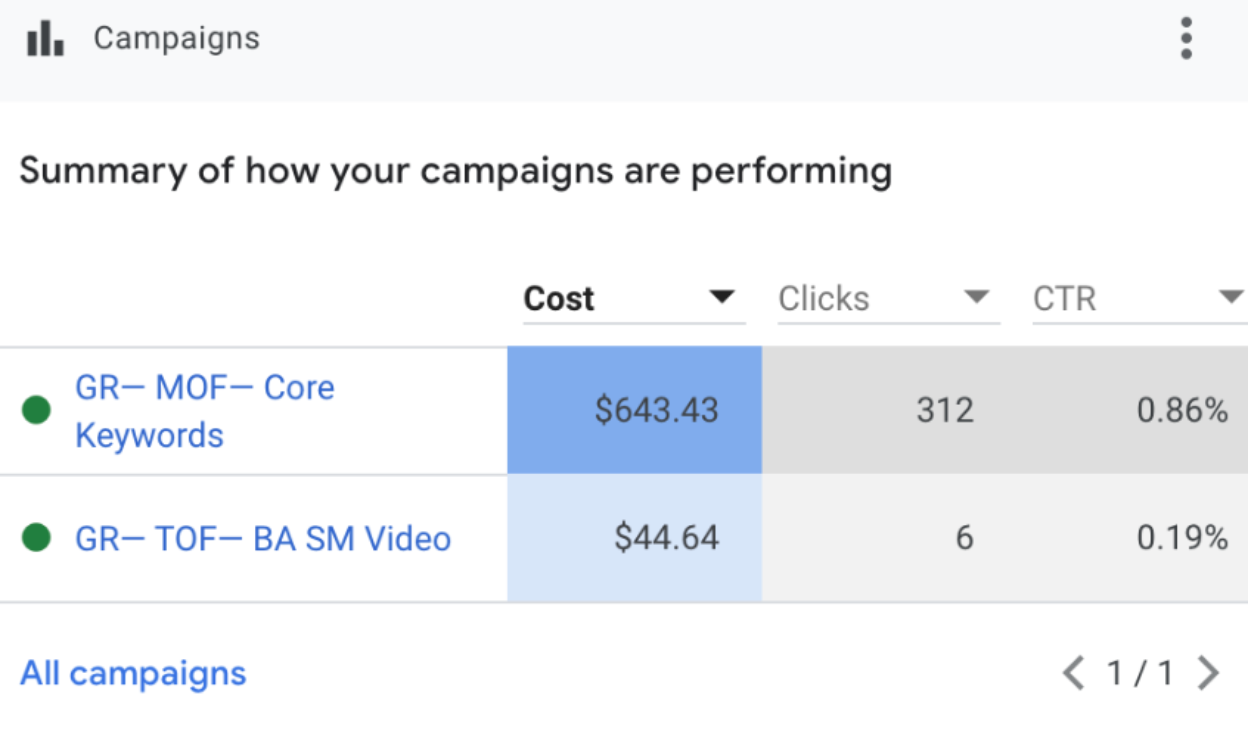1248x732 pixels.
Task: Click green status dot for Core Keywords
Action: (37, 410)
